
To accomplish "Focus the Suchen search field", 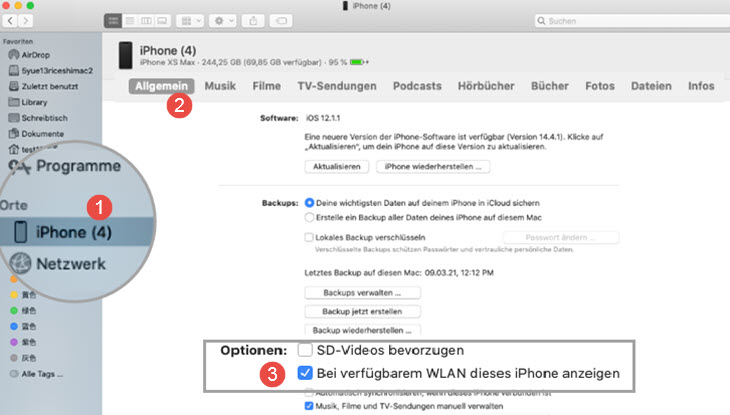I will pyautogui.click(x=632, y=21).
